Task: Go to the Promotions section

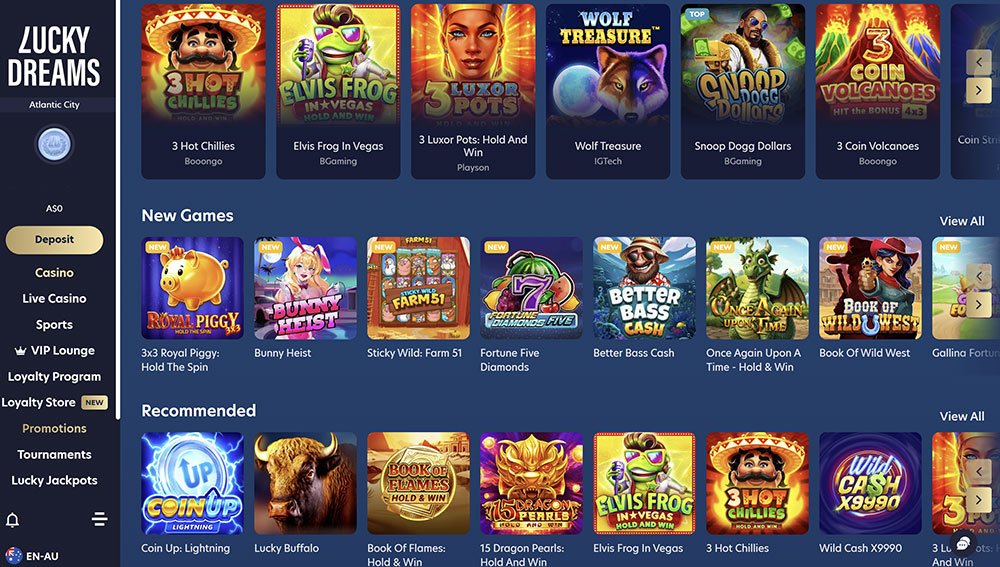Action: 54,429
